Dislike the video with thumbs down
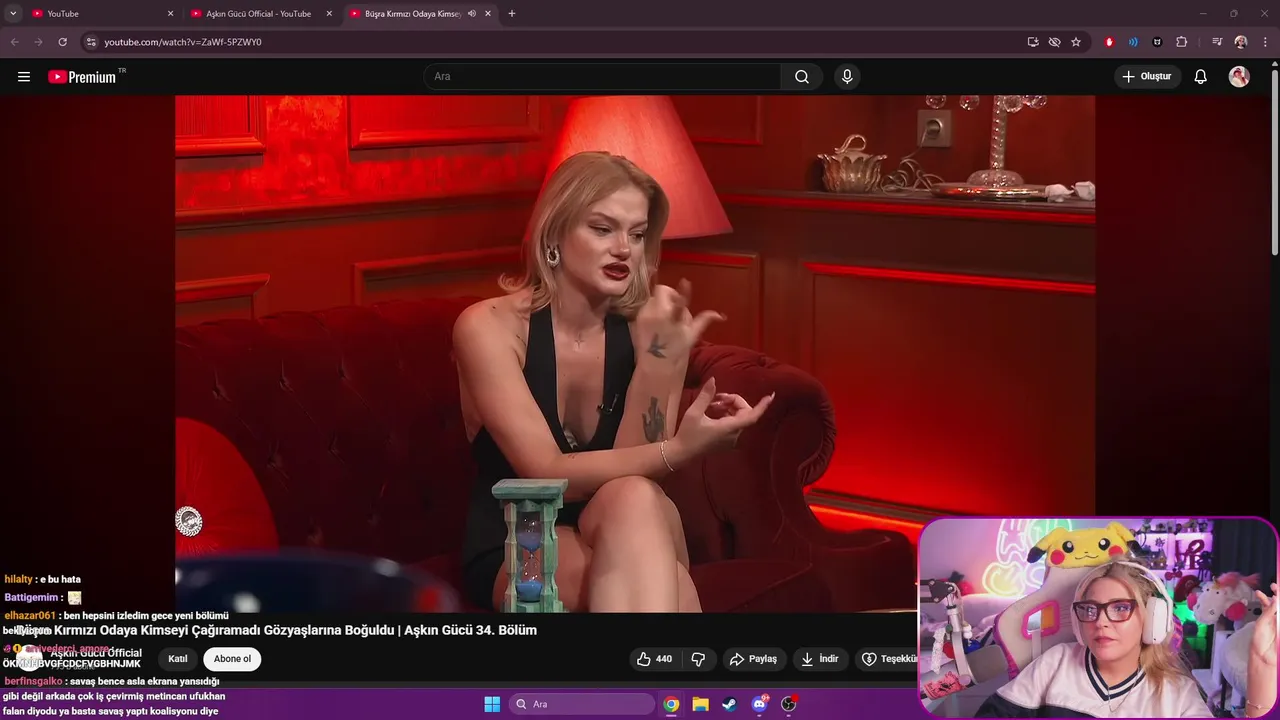Screen dimensions: 1280x720 click(698, 659)
